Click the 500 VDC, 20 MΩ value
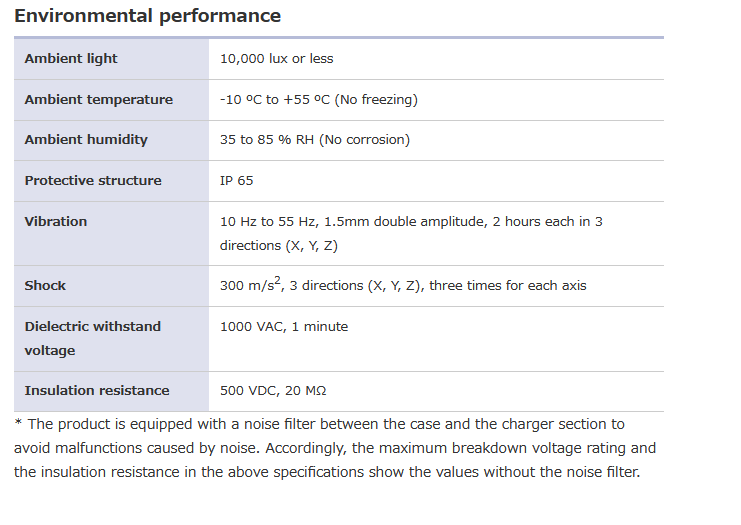 tap(272, 391)
